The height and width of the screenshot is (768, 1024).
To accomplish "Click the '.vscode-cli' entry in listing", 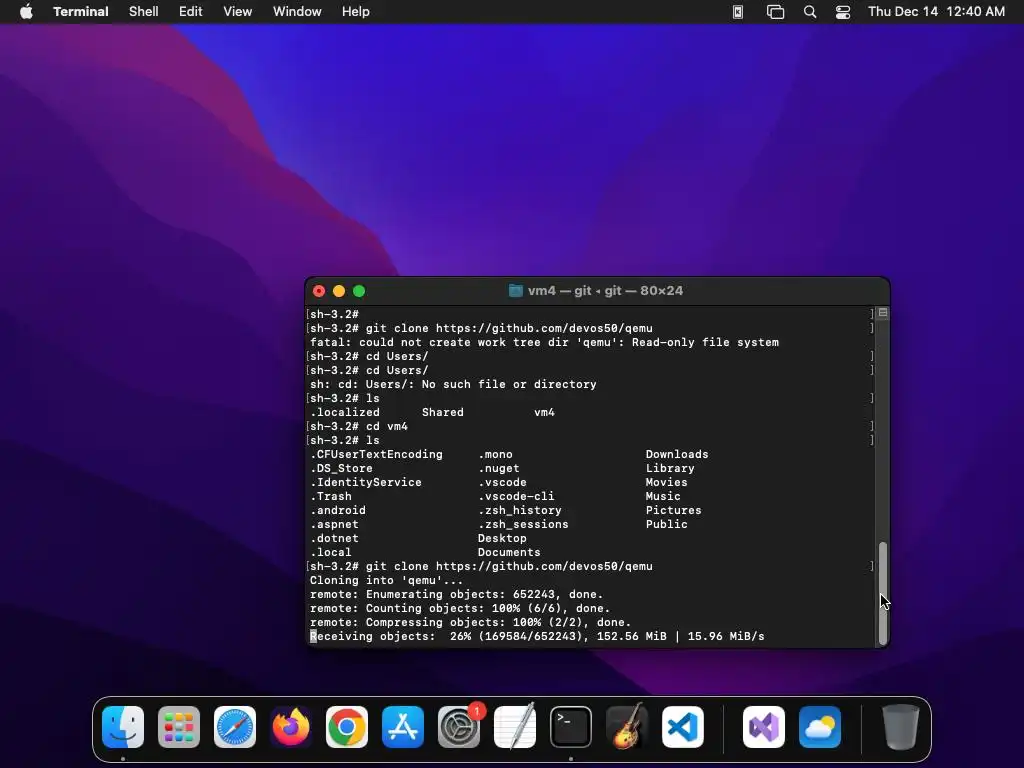I will coord(516,496).
